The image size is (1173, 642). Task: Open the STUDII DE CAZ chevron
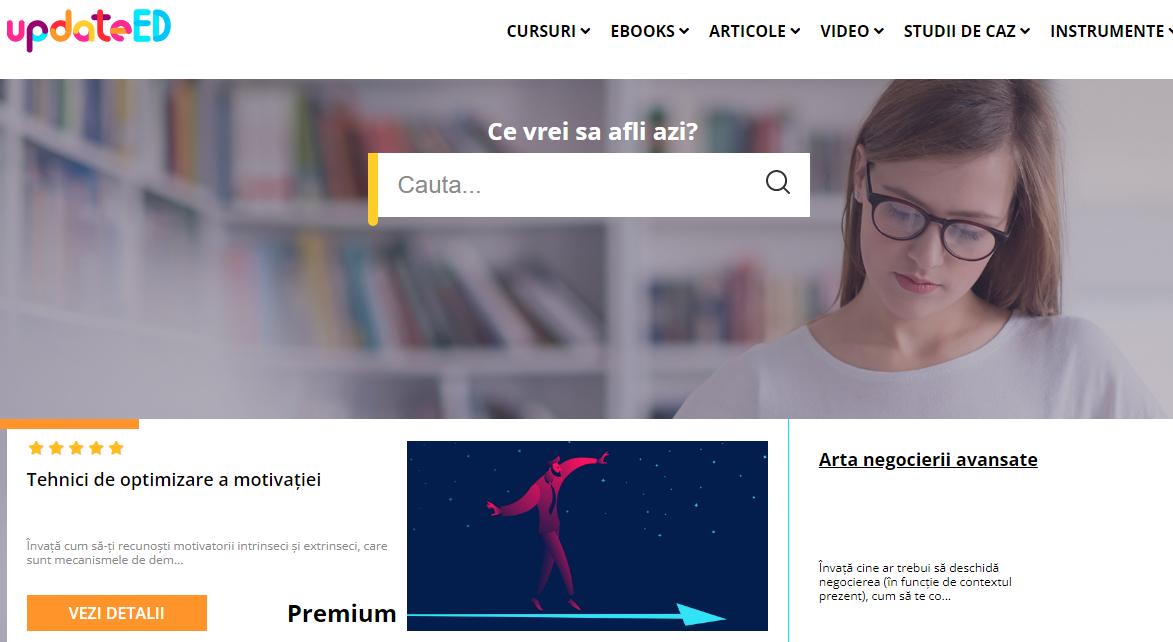point(1025,31)
